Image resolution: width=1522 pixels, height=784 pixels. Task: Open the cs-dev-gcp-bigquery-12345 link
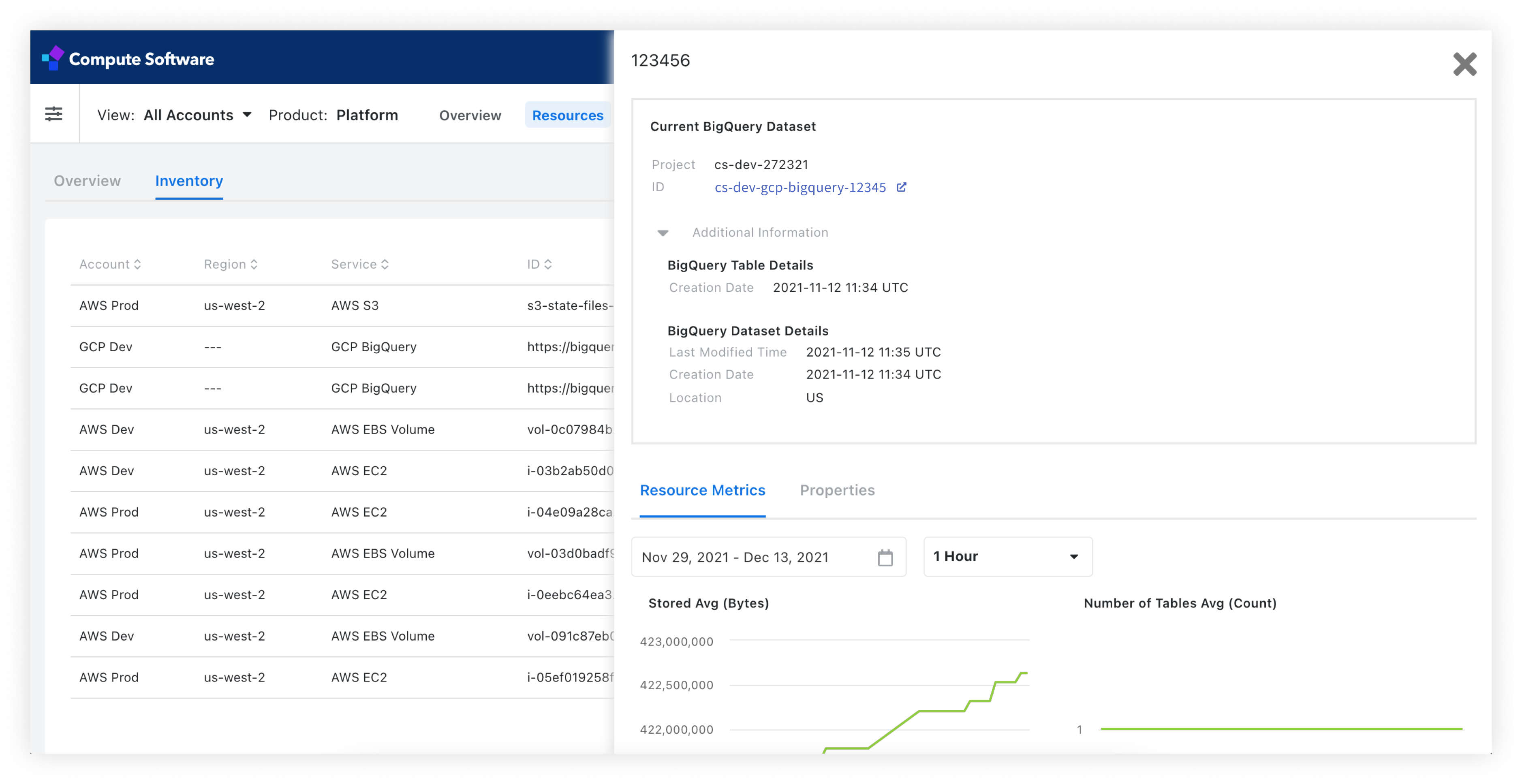(x=800, y=187)
